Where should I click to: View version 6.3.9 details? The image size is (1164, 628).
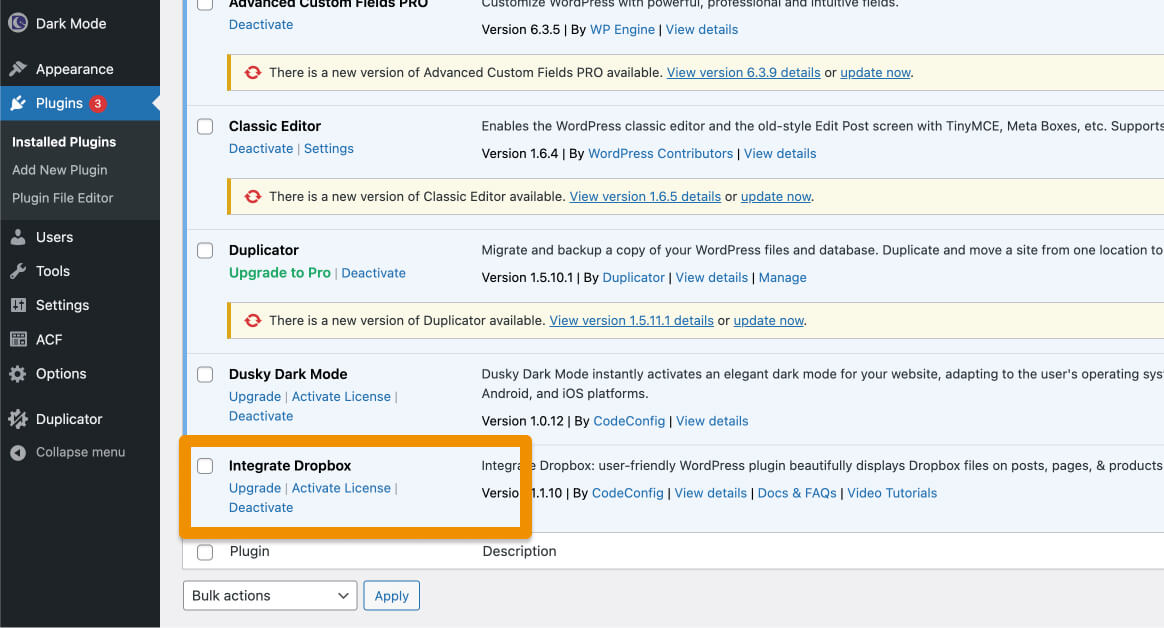pyautogui.click(x=743, y=73)
